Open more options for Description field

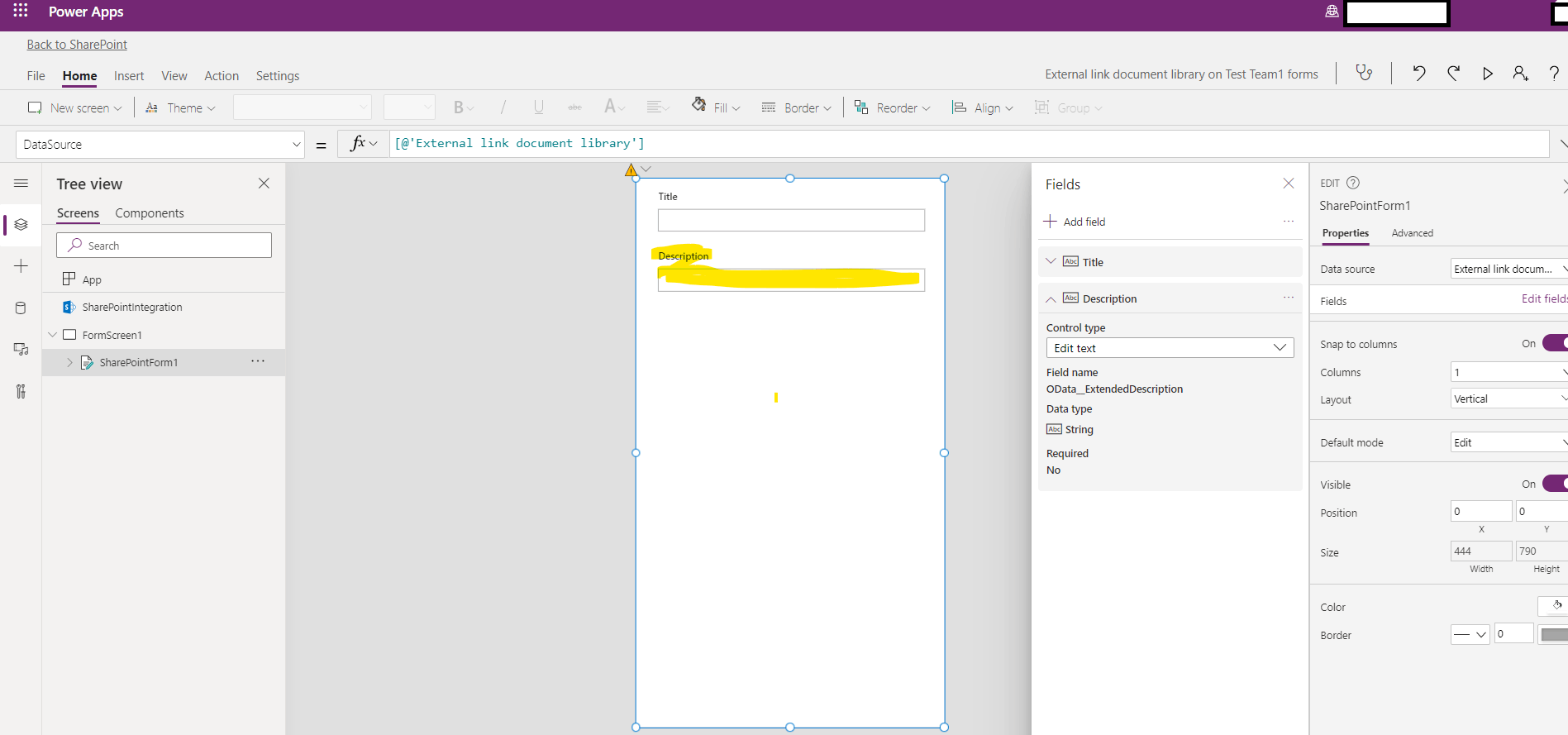[1288, 297]
